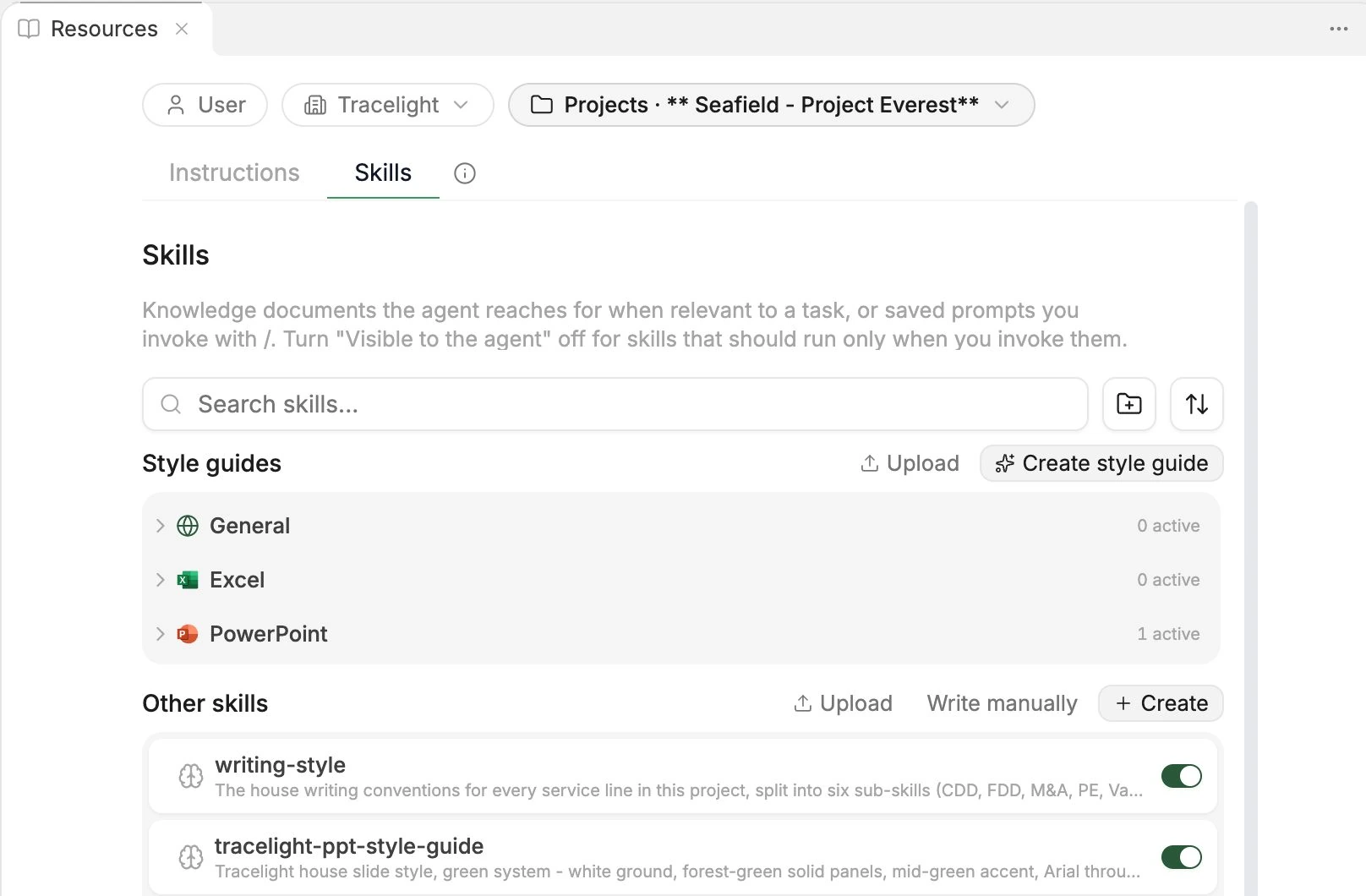Screen dimensions: 1366x896
Task: Click the General globe icon
Action: 188,526
